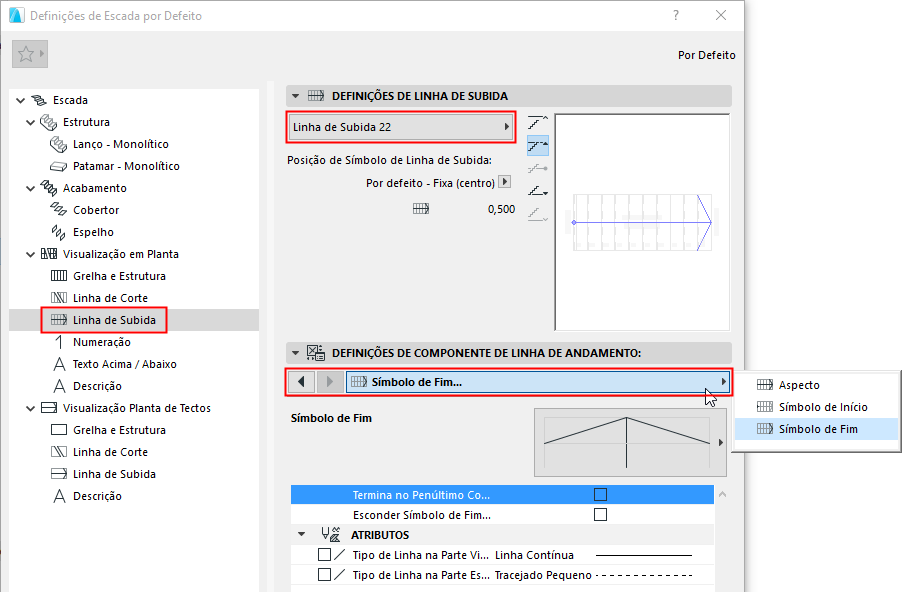Click Linha Contínua line type value
Screen dimensions: 903x592
coord(534,555)
